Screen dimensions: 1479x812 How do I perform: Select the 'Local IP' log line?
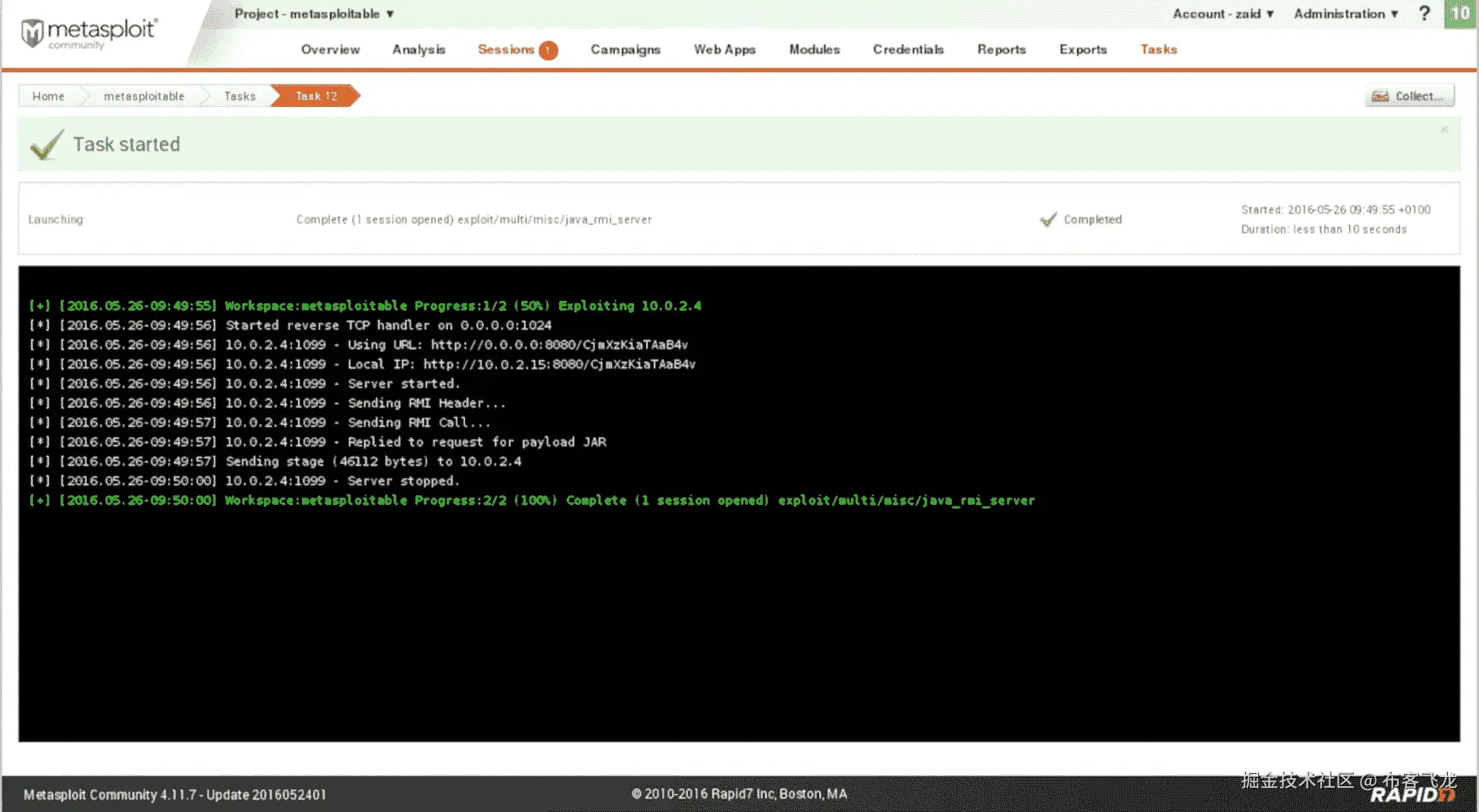pos(362,364)
